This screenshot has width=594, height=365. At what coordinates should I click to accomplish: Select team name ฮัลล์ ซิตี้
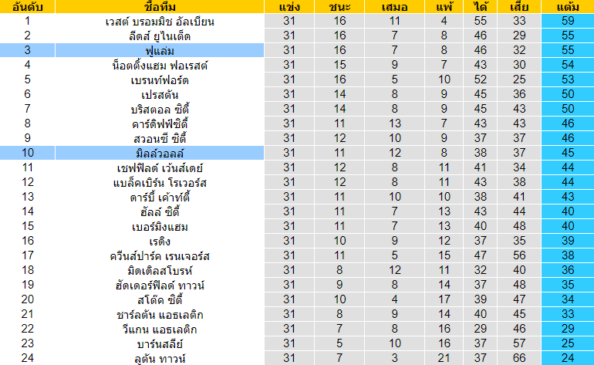click(x=160, y=212)
